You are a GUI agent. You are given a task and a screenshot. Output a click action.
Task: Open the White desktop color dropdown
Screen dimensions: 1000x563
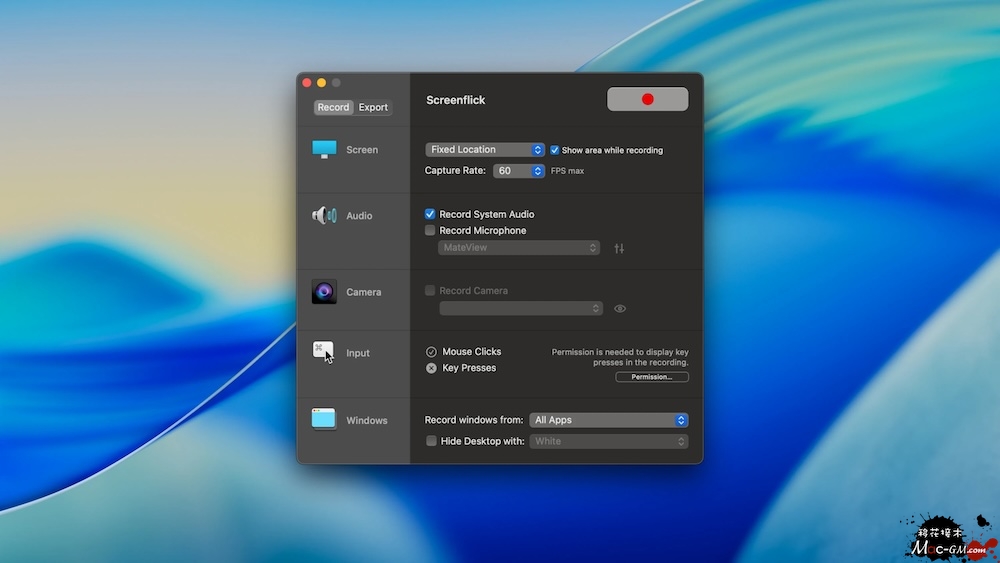[609, 441]
